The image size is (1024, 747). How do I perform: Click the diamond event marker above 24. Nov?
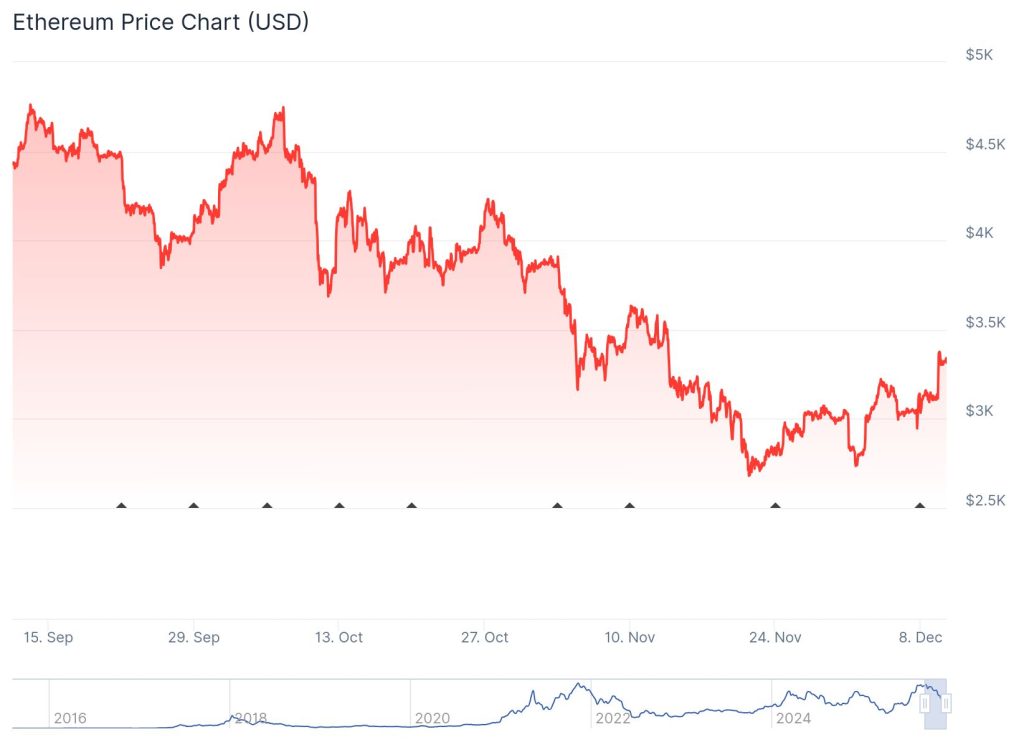(x=775, y=506)
